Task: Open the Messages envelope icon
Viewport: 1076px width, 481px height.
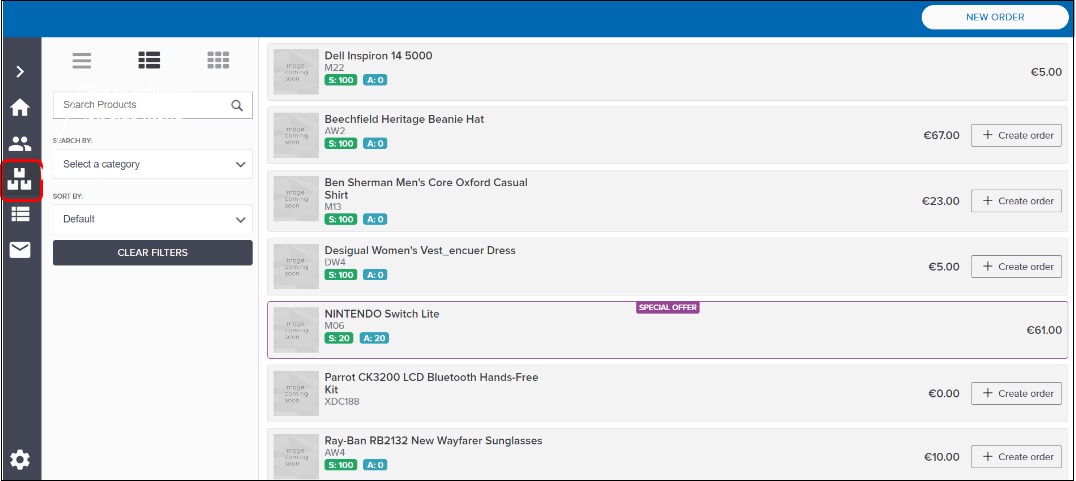Action: (20, 250)
